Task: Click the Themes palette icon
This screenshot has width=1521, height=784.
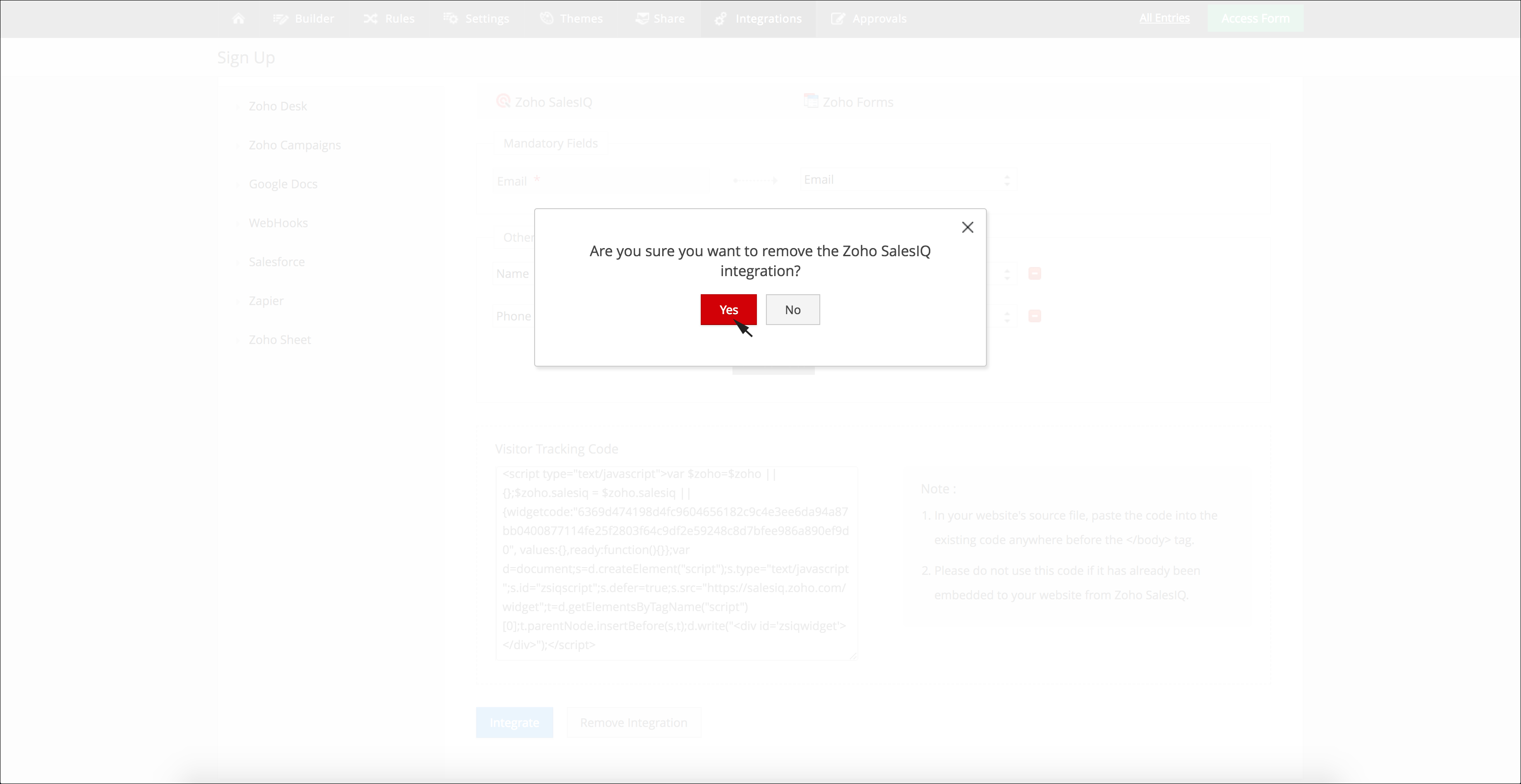Action: tap(547, 18)
